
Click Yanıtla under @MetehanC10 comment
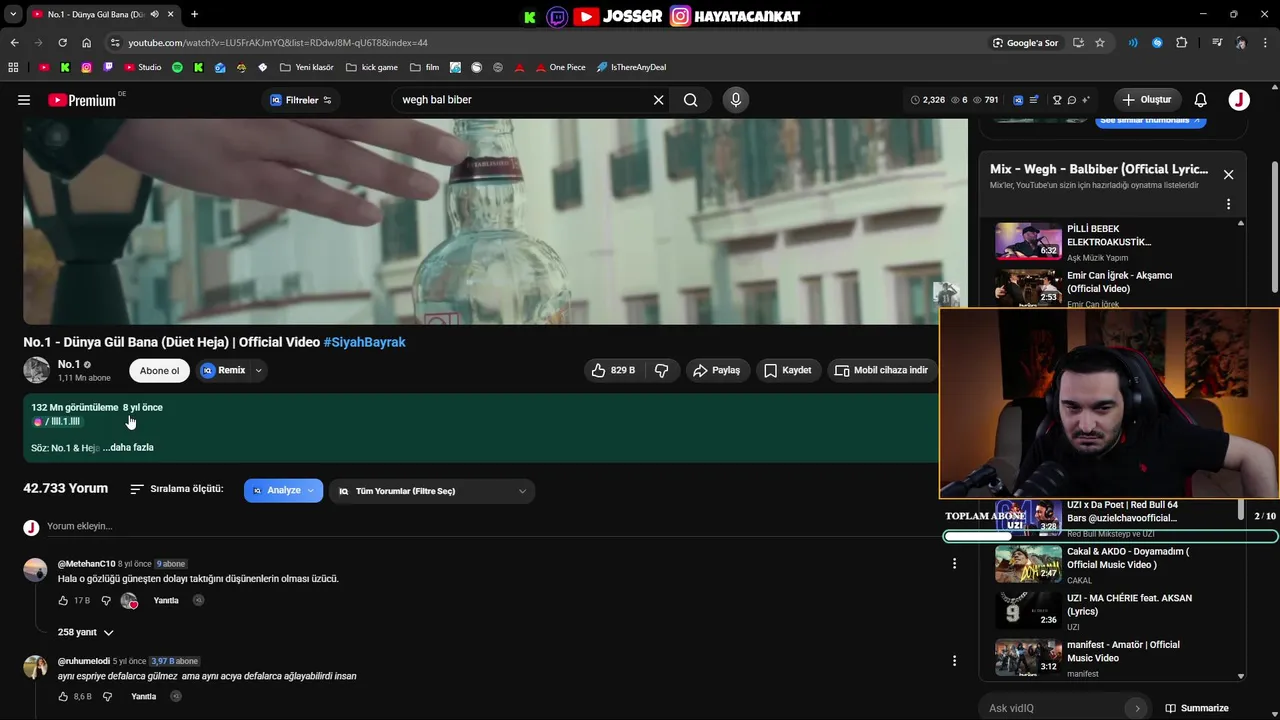(x=166, y=601)
